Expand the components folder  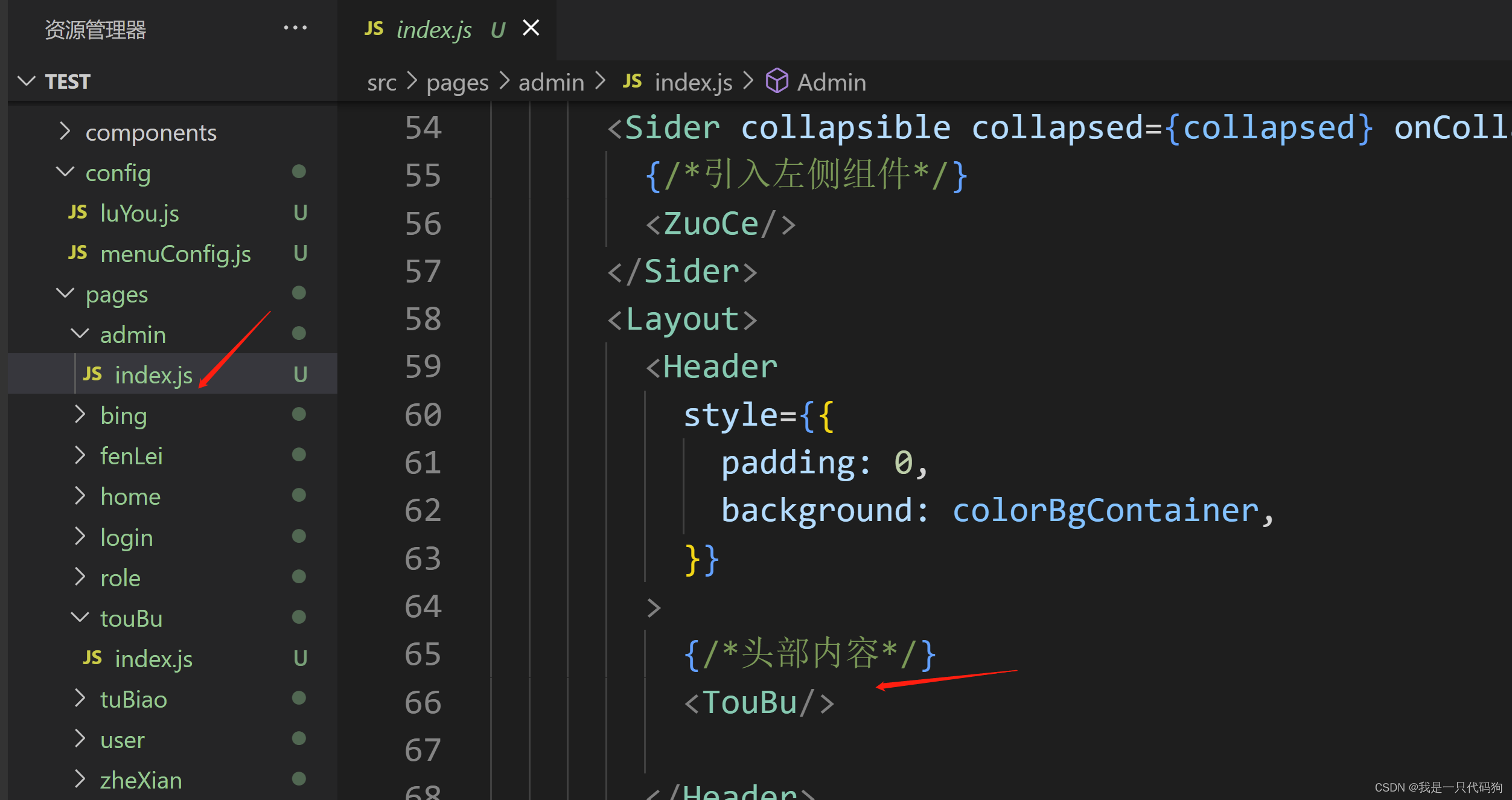point(65,131)
